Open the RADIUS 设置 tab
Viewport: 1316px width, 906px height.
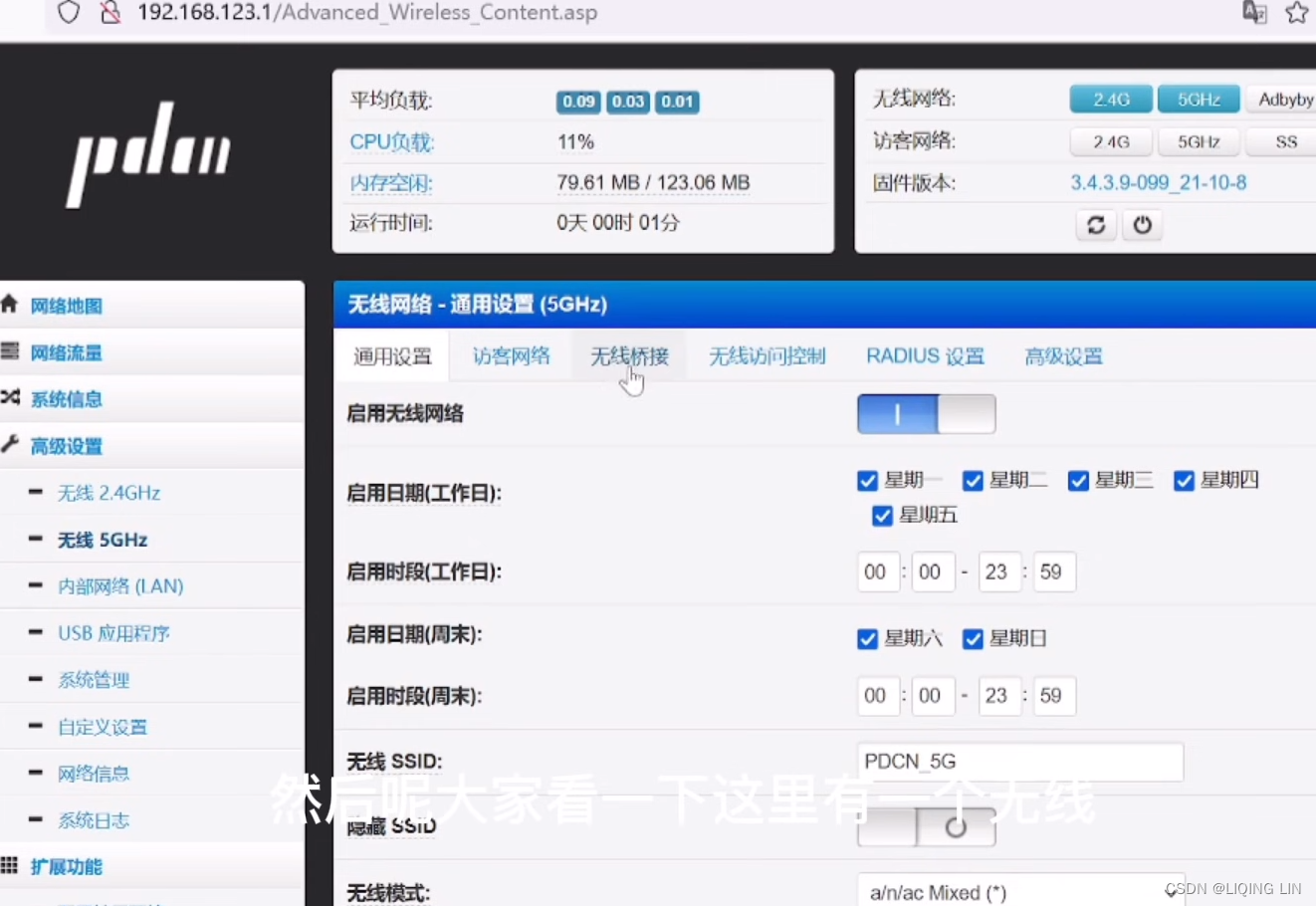click(924, 355)
